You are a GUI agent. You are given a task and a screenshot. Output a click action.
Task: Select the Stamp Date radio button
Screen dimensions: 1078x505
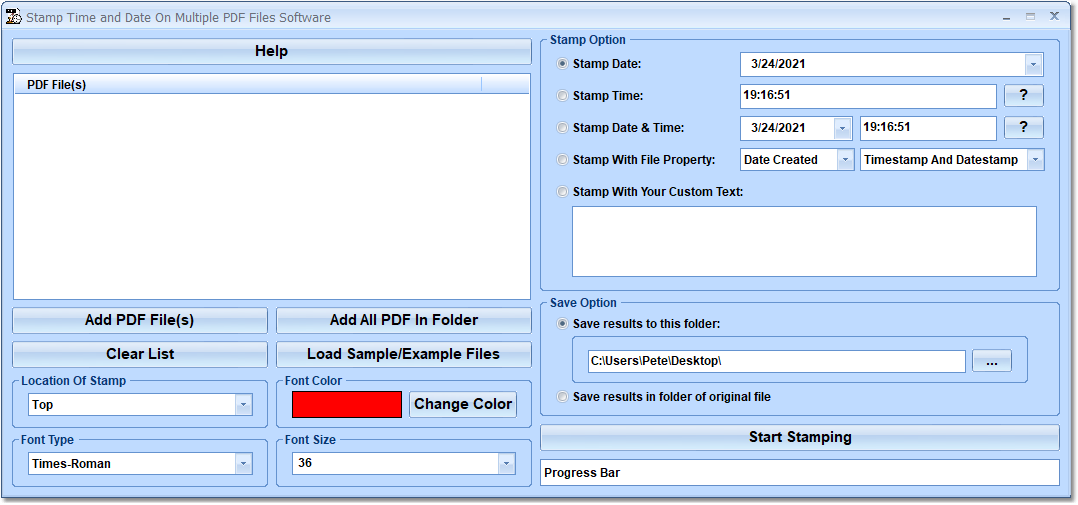[563, 64]
